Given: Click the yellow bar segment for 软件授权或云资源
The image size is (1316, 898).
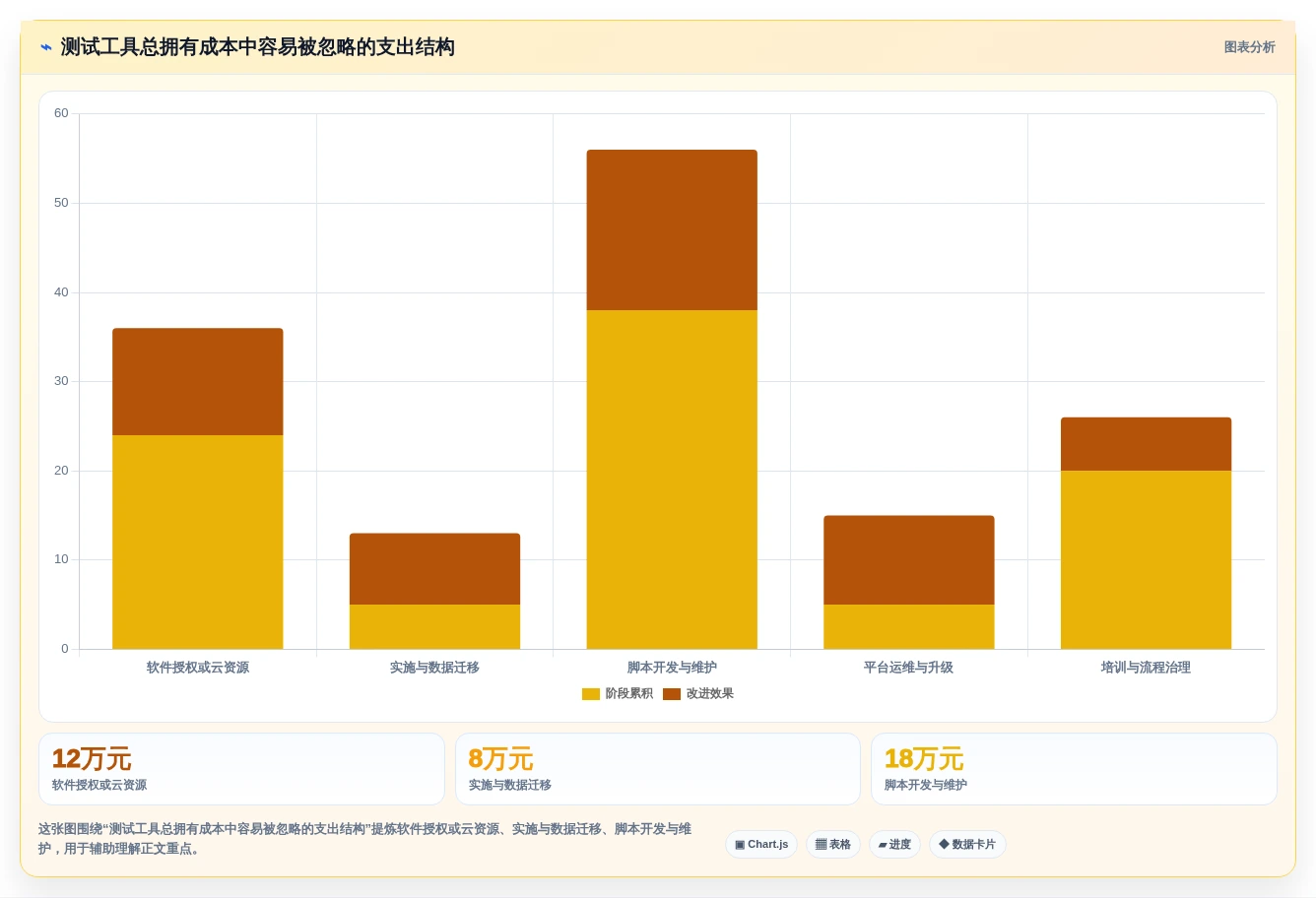Looking at the screenshot, I should pos(198,542).
